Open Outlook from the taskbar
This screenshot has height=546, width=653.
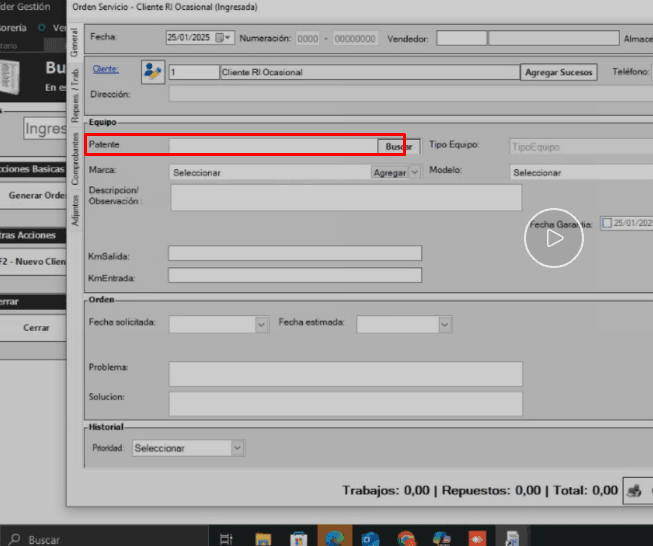pos(370,538)
